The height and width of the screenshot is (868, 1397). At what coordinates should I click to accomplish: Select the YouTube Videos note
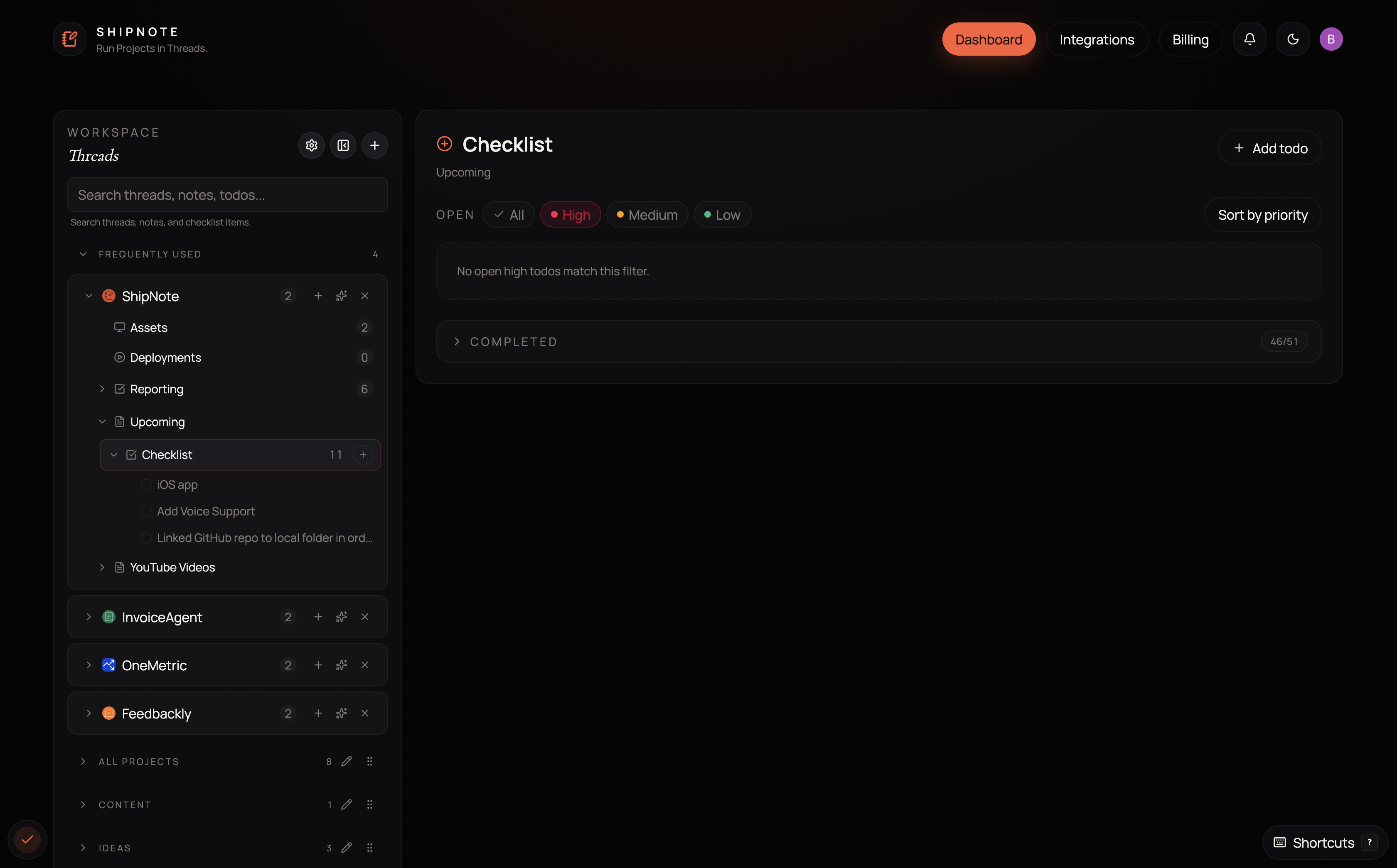point(172,567)
